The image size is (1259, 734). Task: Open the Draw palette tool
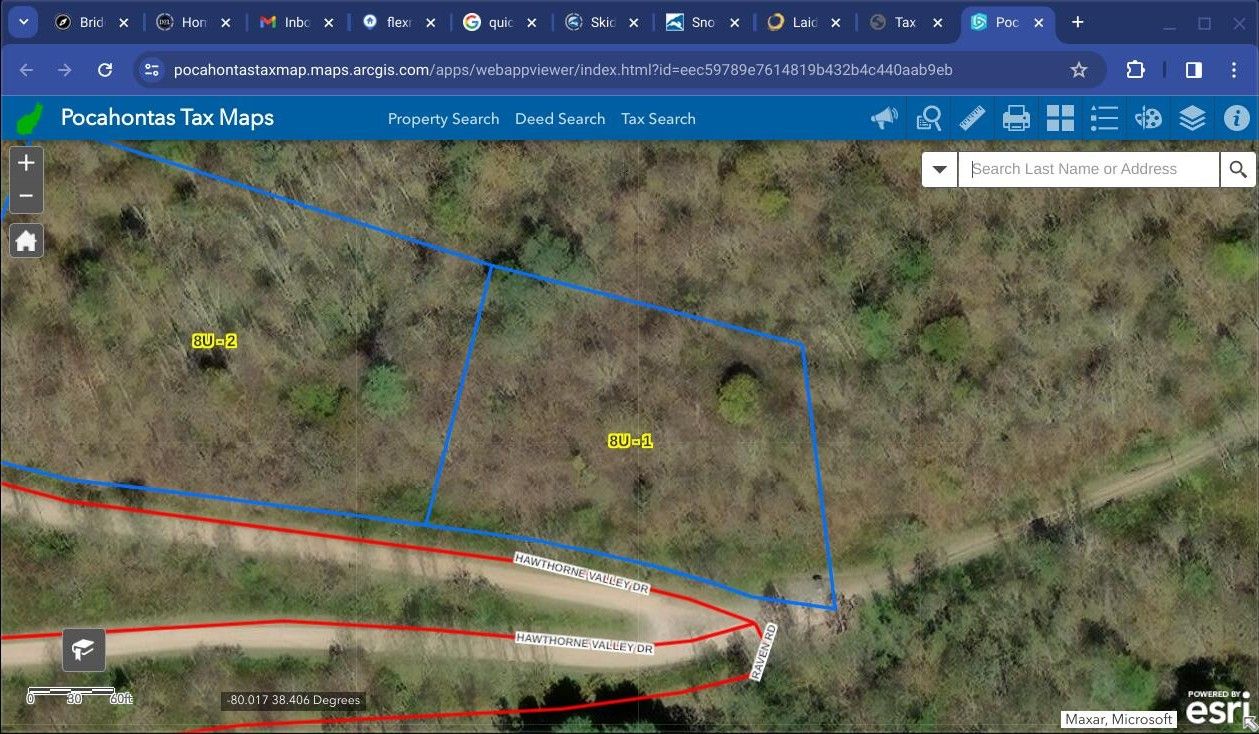[1148, 118]
